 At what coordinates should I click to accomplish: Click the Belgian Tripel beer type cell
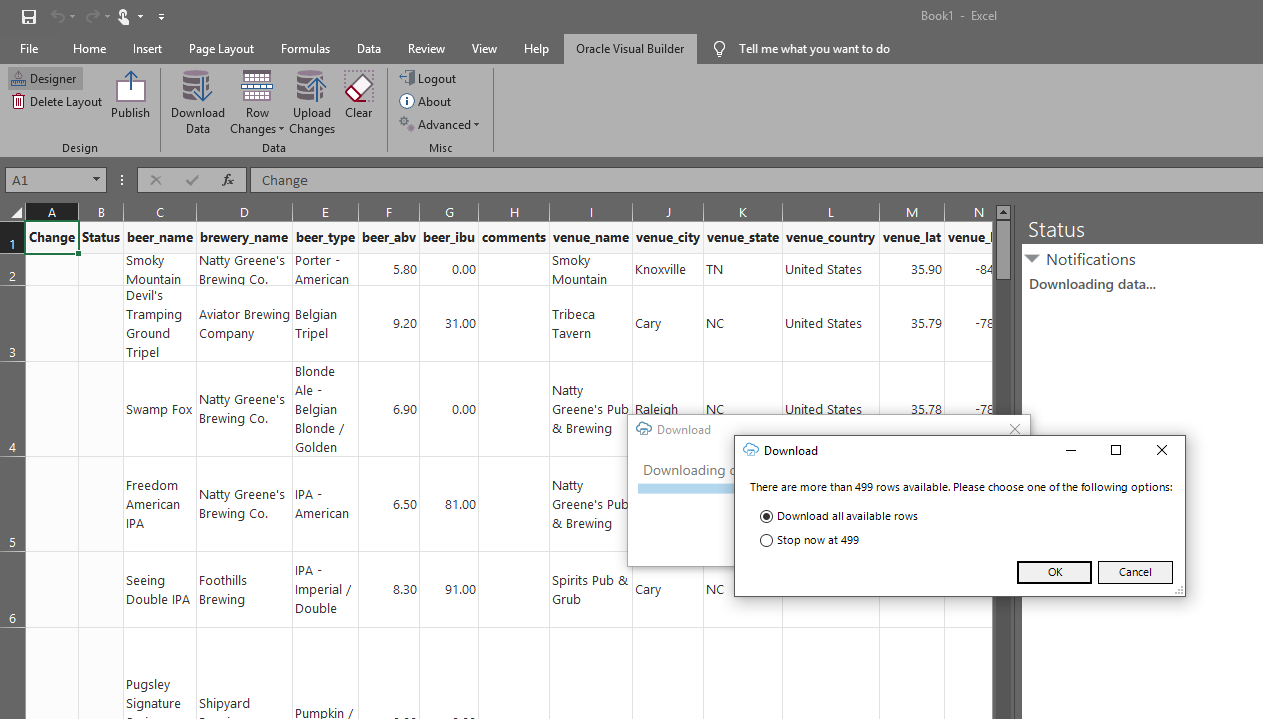(x=325, y=324)
